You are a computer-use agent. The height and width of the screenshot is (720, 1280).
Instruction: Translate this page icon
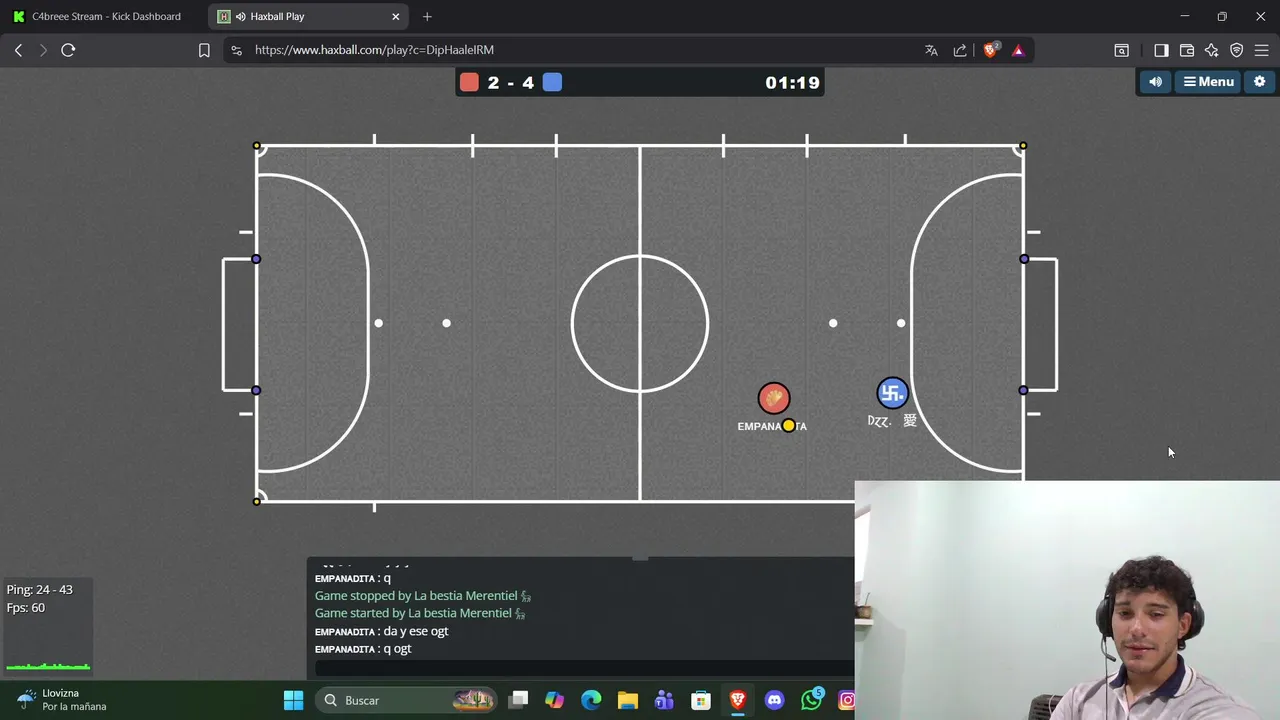pyautogui.click(x=931, y=50)
